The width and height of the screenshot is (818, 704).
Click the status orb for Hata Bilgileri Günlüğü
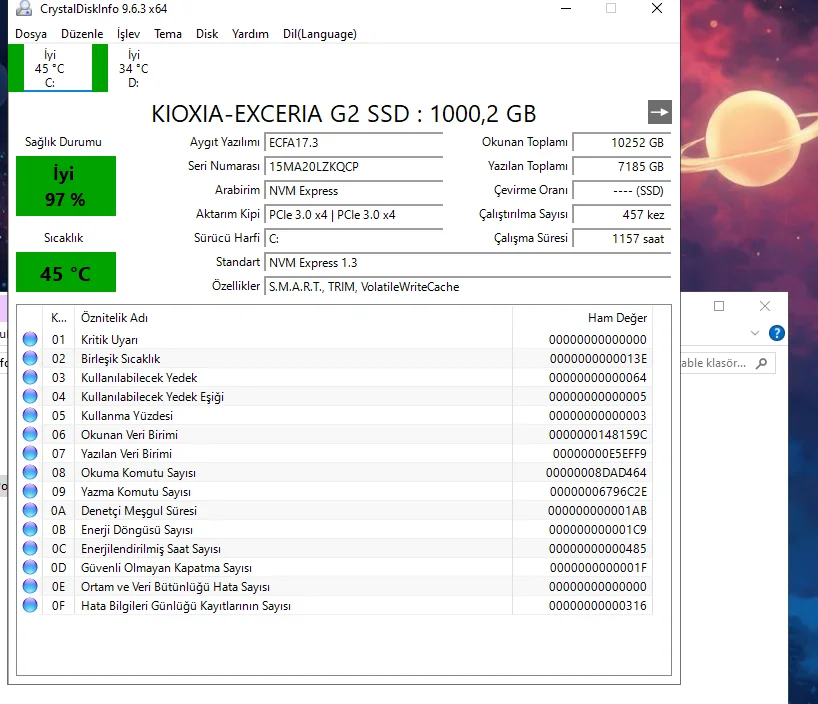(30, 605)
